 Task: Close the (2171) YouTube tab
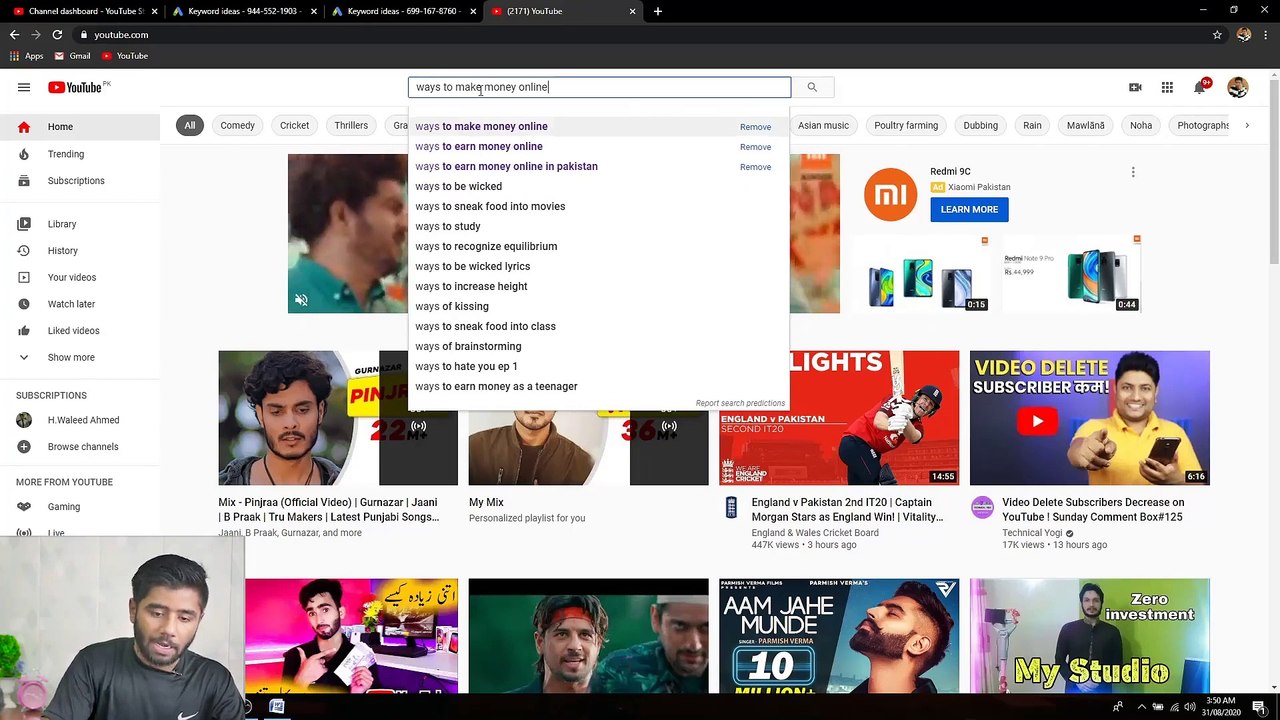(632, 11)
